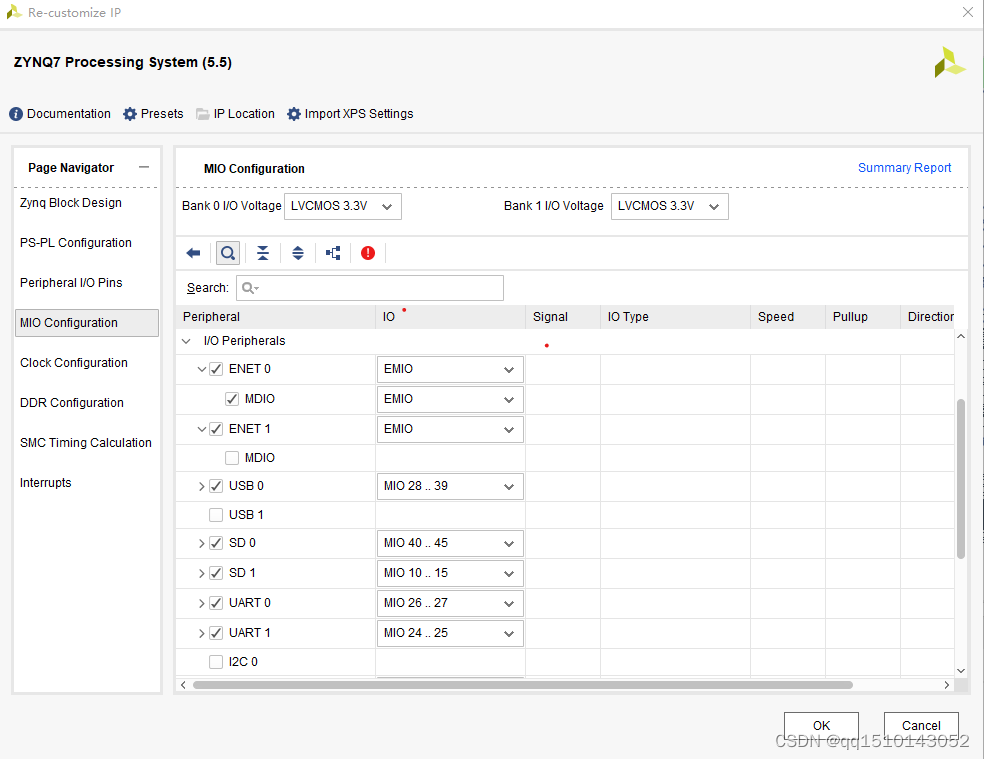Expand the UART 1 tree node
The height and width of the screenshot is (759, 984).
[201, 633]
